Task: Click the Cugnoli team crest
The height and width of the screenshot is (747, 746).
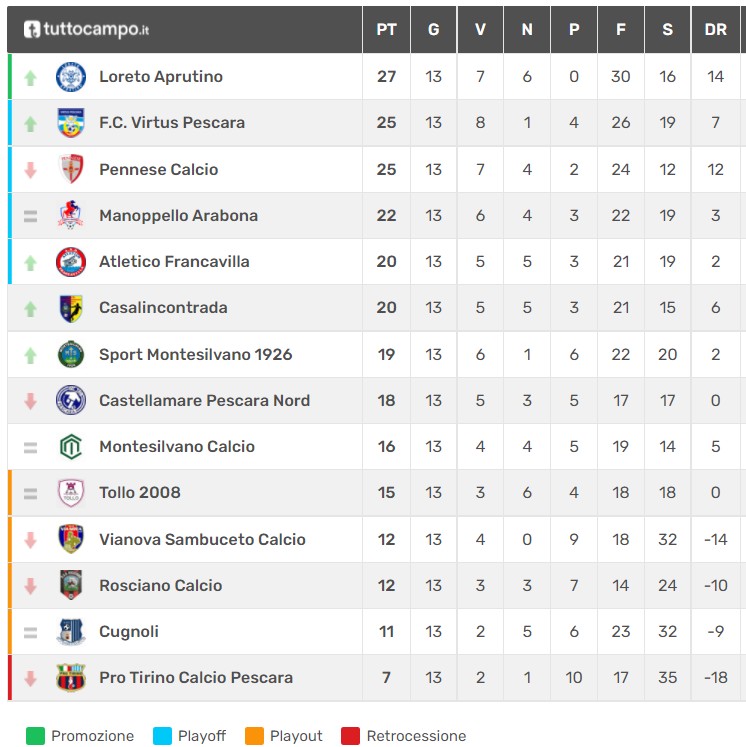Action: click(71, 631)
